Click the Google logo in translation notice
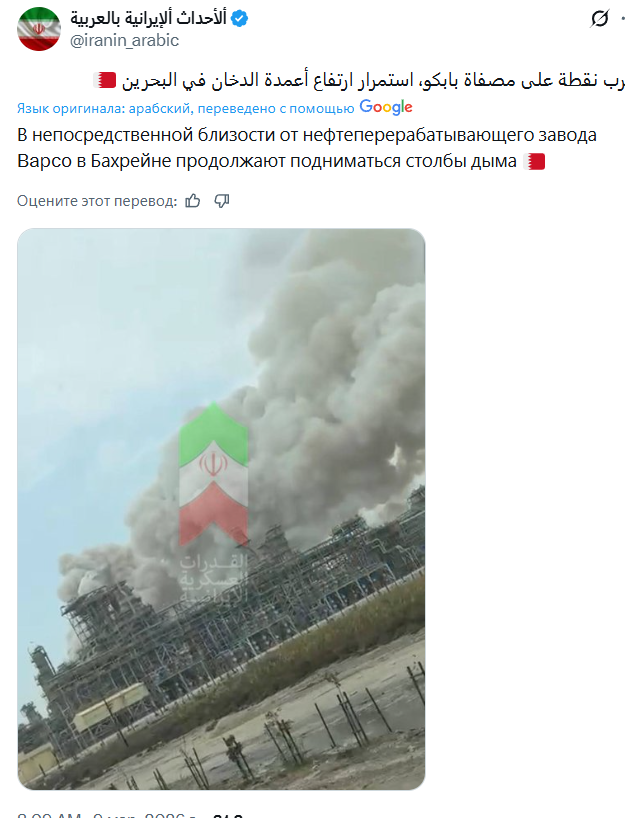Image resolution: width=625 pixels, height=818 pixels. coord(386,107)
